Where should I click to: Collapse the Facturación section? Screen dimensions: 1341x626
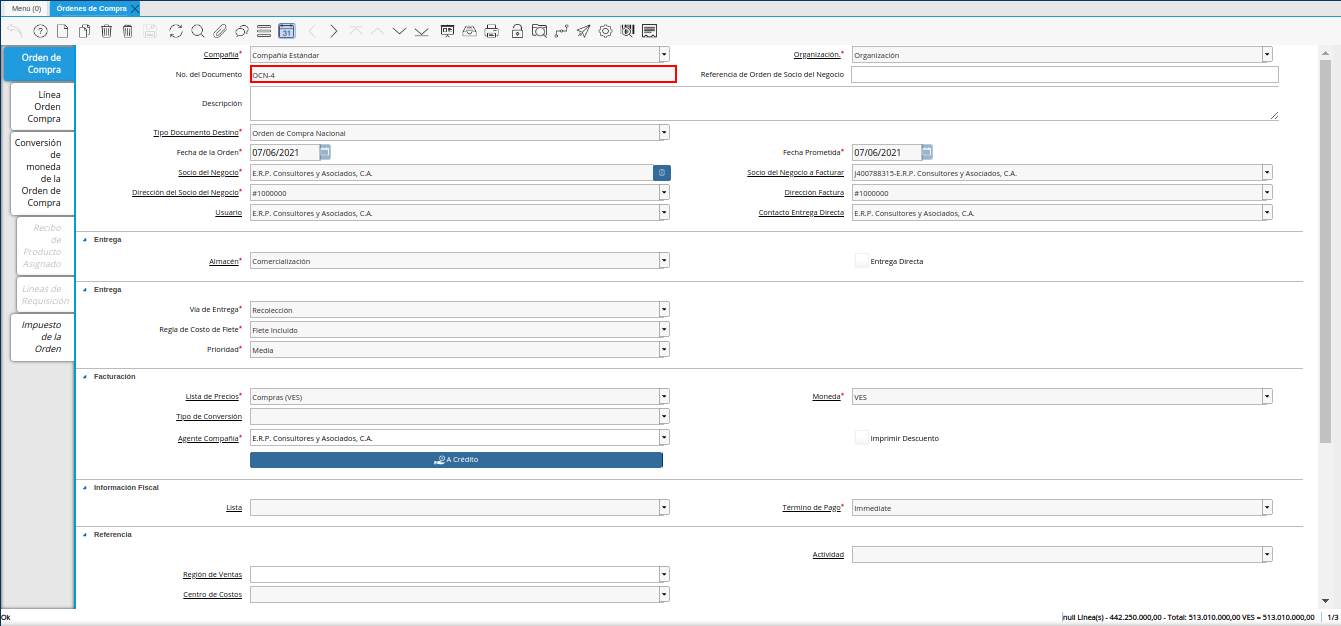85,377
